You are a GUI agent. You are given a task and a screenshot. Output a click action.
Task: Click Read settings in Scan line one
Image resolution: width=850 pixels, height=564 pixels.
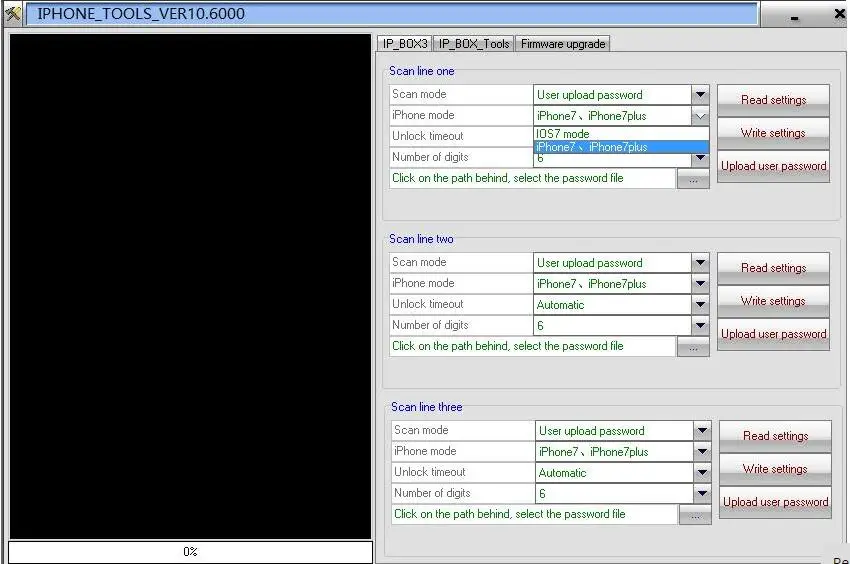tap(774, 100)
